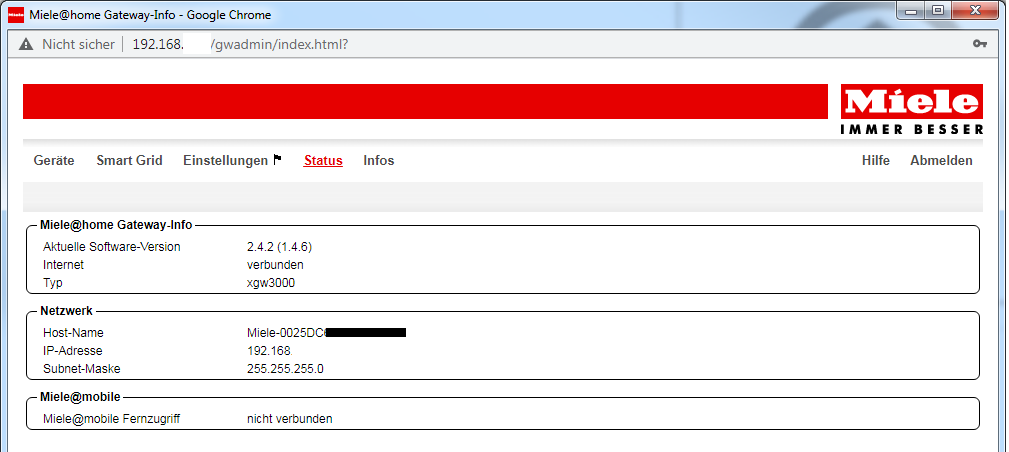This screenshot has height=452, width=1009.
Task: Select the Status tab
Action: [x=323, y=161]
